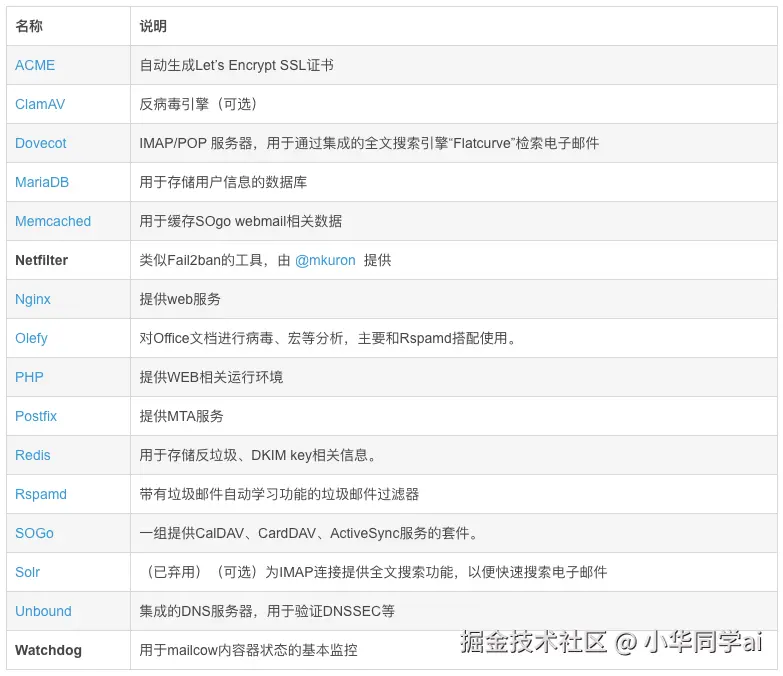The height and width of the screenshot is (676, 783).
Task: Click the Redis description about DKIM key
Action: click(x=258, y=455)
